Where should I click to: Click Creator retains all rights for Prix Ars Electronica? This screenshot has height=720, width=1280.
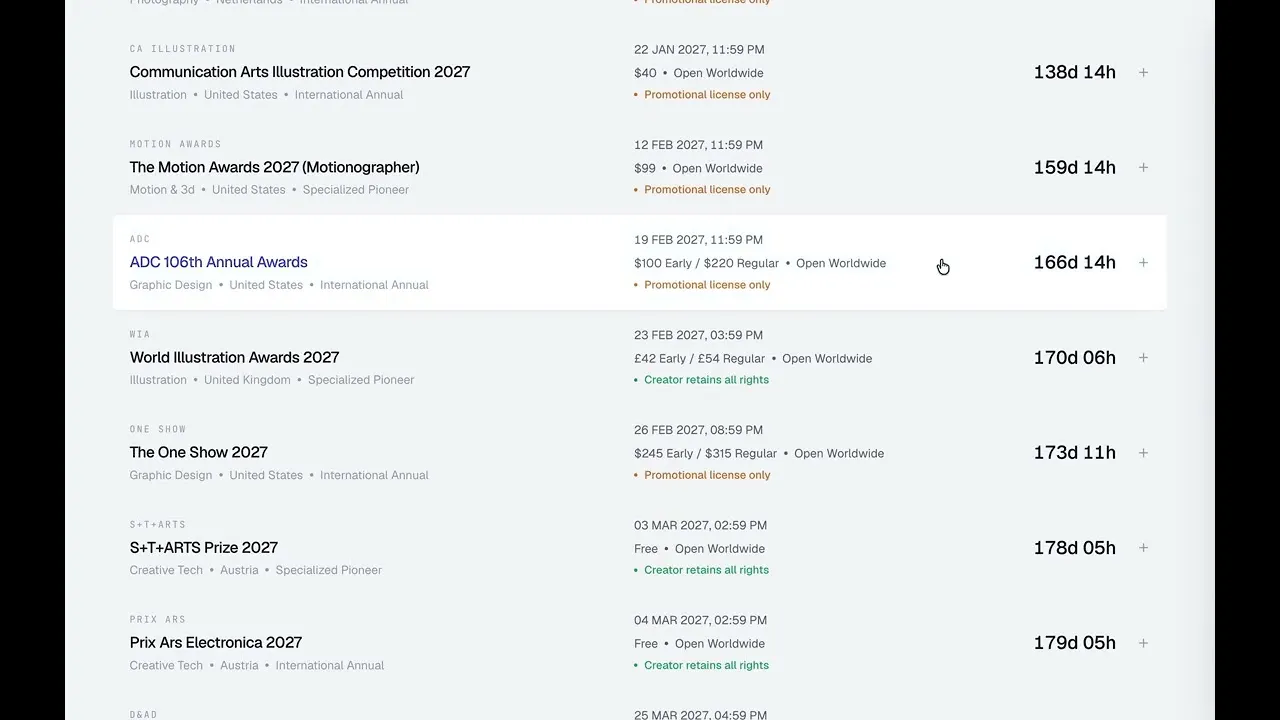pyautogui.click(x=707, y=665)
